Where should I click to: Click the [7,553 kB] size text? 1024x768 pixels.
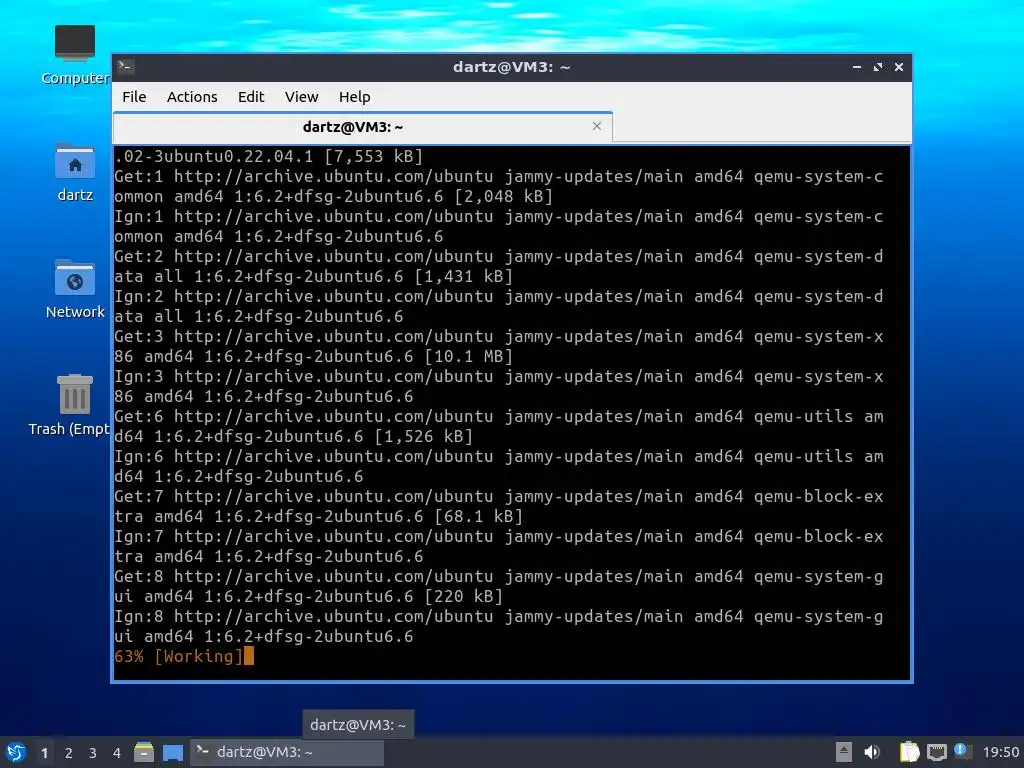click(374, 157)
